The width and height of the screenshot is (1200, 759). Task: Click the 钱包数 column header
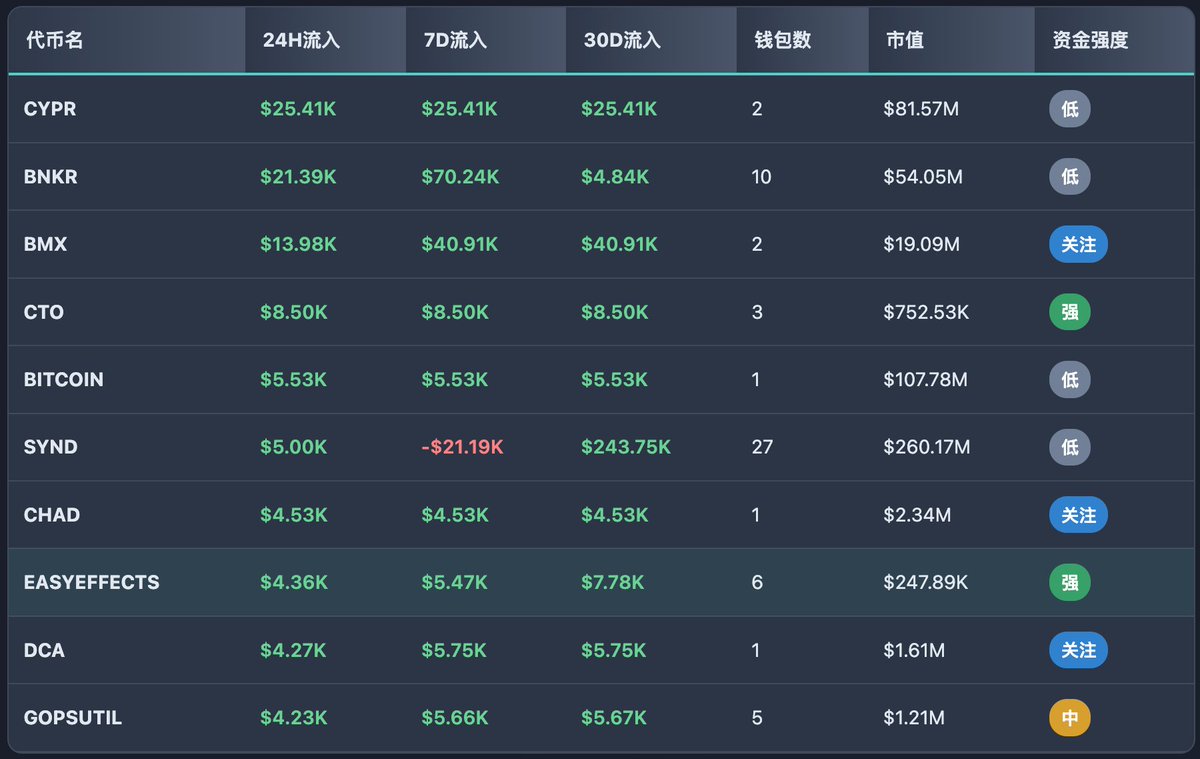coord(782,41)
